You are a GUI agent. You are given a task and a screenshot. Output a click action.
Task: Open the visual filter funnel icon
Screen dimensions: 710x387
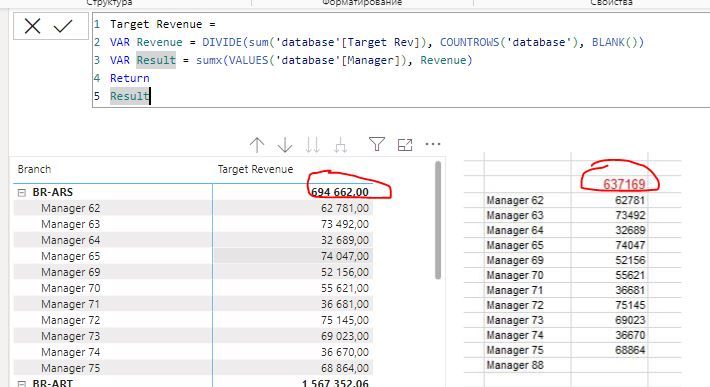tap(377, 144)
